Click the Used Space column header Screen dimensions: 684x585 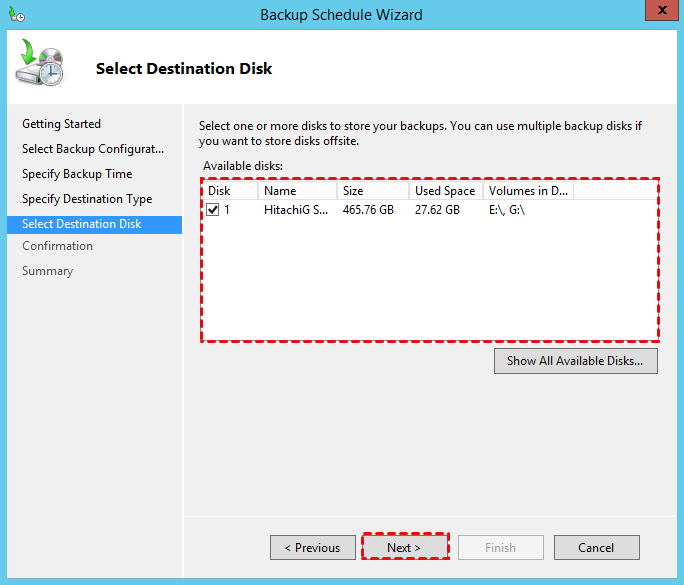coord(445,190)
